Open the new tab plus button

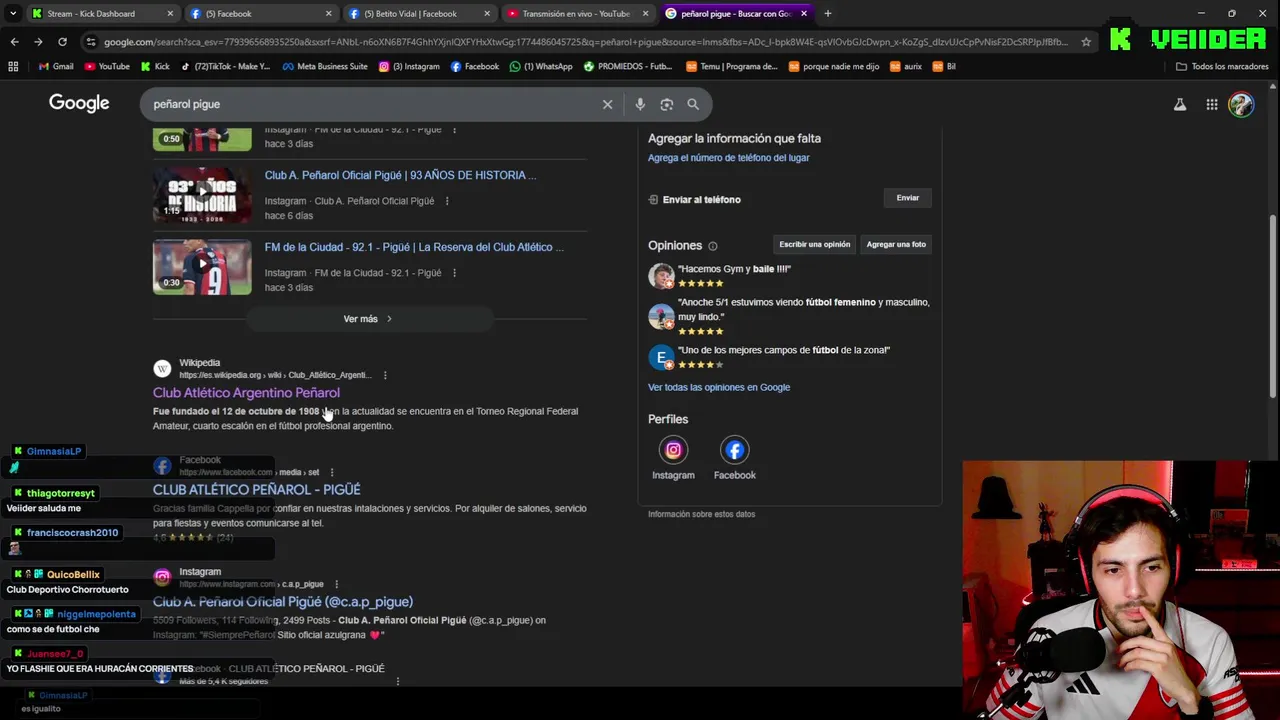point(827,14)
